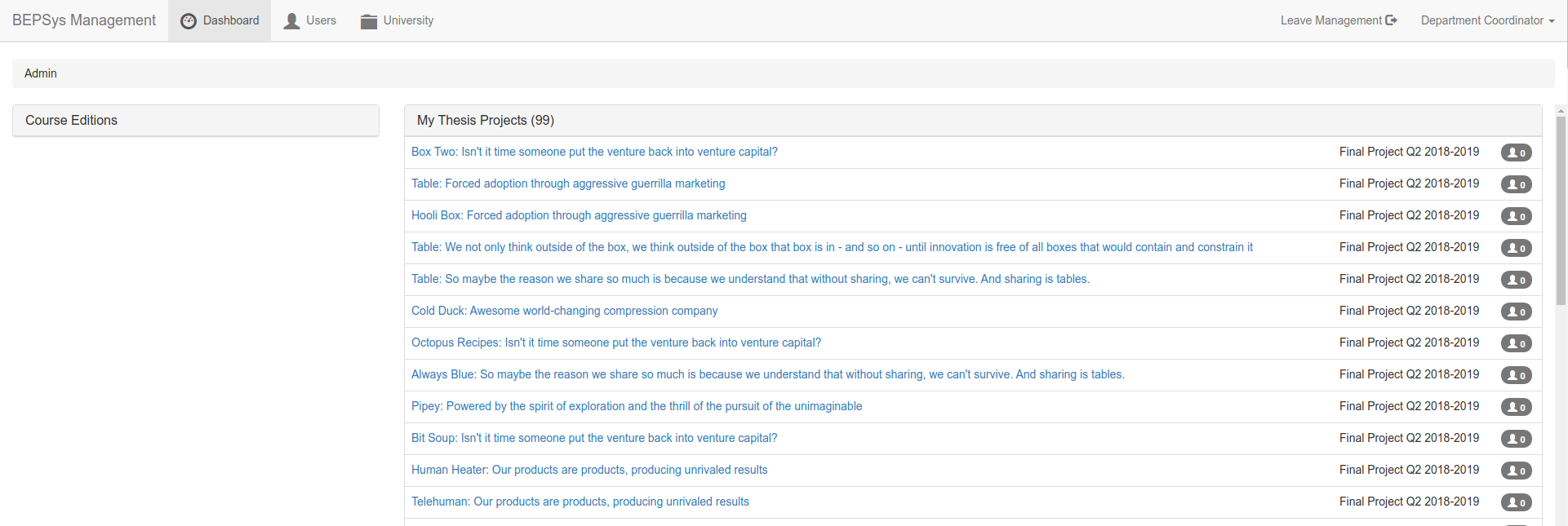Image resolution: width=1568 pixels, height=526 pixels.
Task: Open the Bit Soup project link
Action: (x=594, y=438)
